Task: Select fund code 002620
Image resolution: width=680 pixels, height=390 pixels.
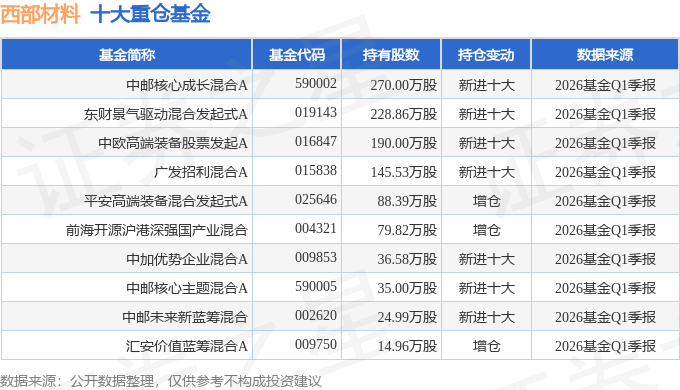Action: pyautogui.click(x=316, y=315)
